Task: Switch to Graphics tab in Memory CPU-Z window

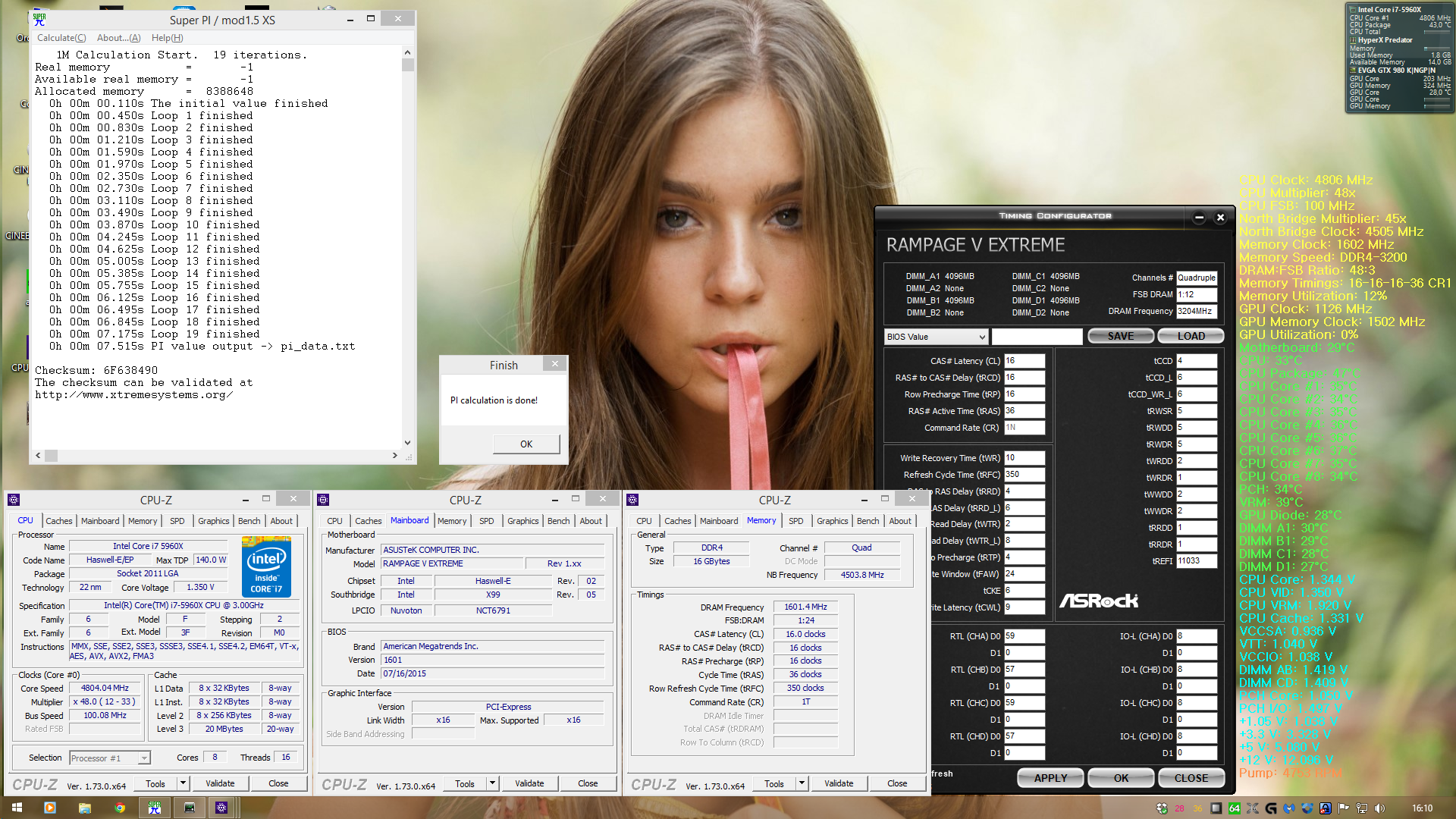Action: coord(832,521)
